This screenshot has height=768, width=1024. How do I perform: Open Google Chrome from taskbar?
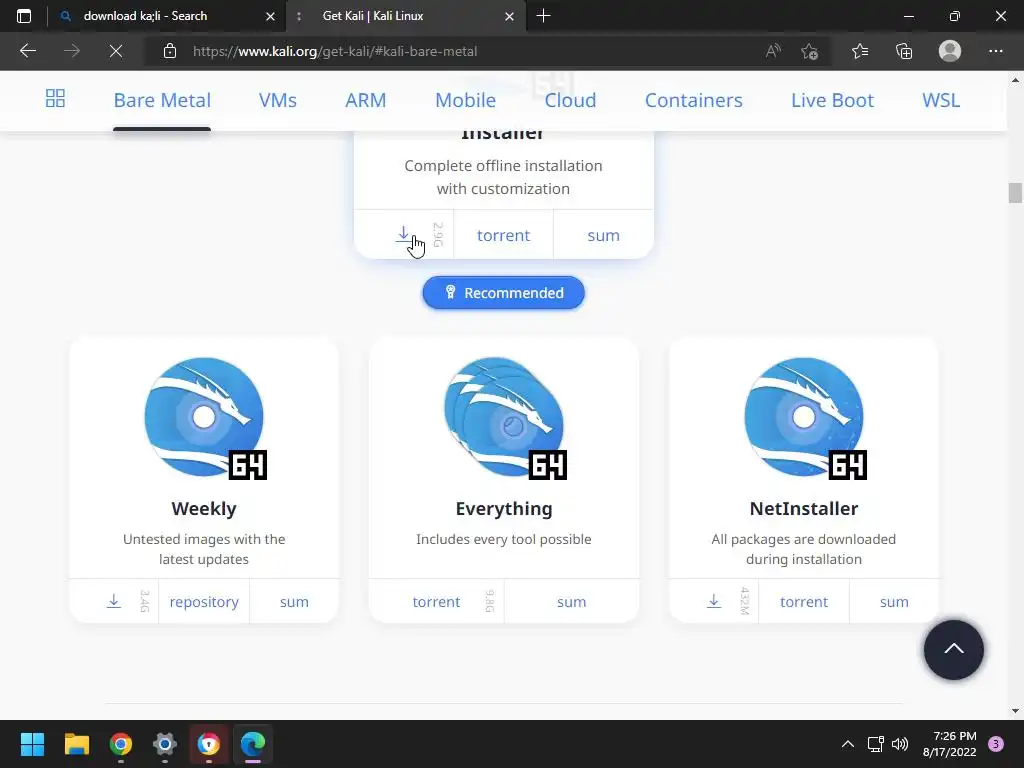pyautogui.click(x=121, y=744)
